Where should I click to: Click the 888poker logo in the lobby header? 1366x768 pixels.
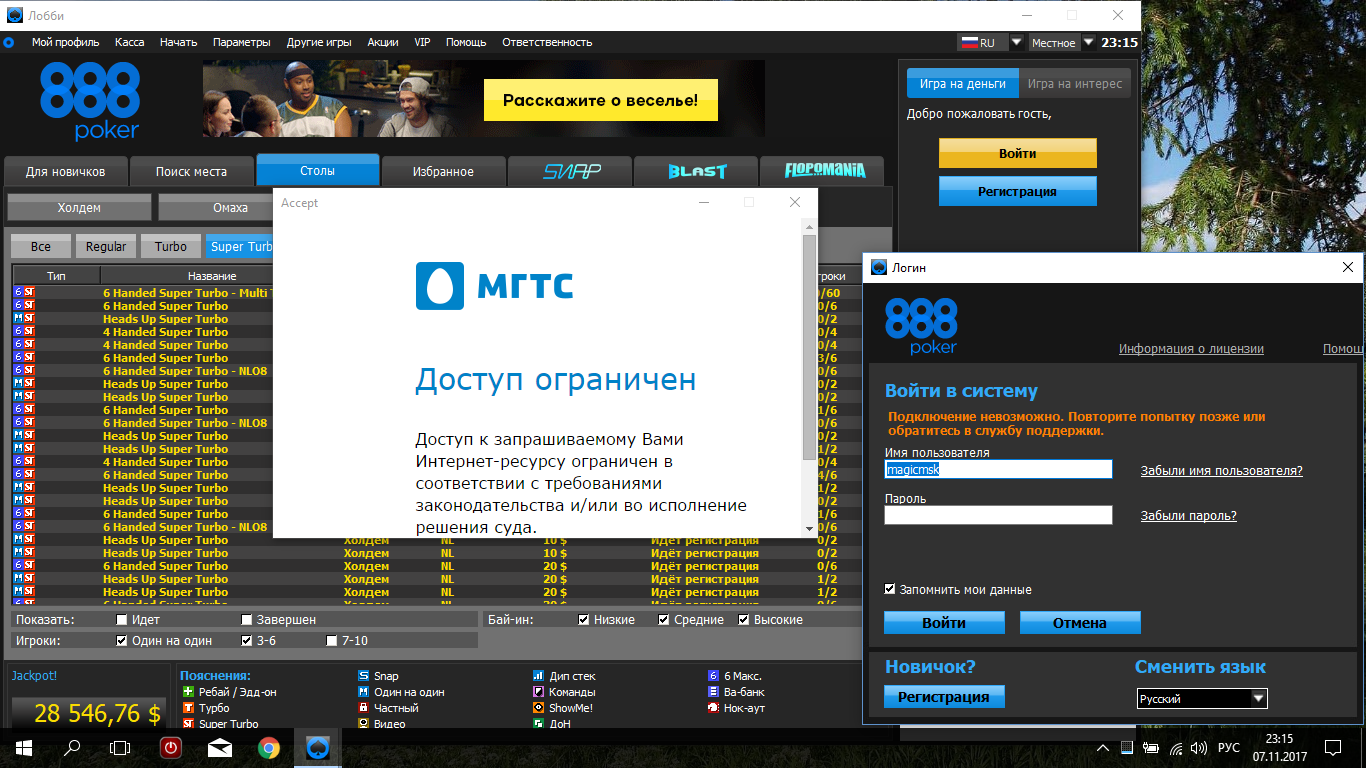(90, 100)
